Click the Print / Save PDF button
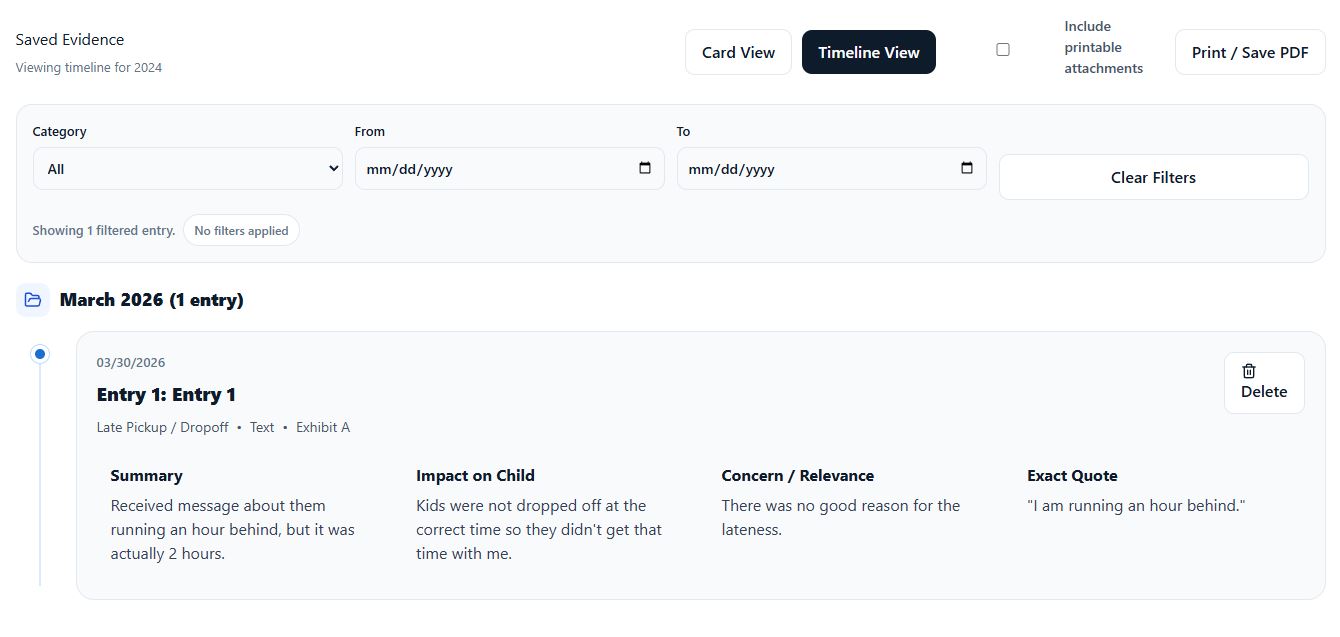Viewport: 1340px width, 637px height. (1249, 51)
